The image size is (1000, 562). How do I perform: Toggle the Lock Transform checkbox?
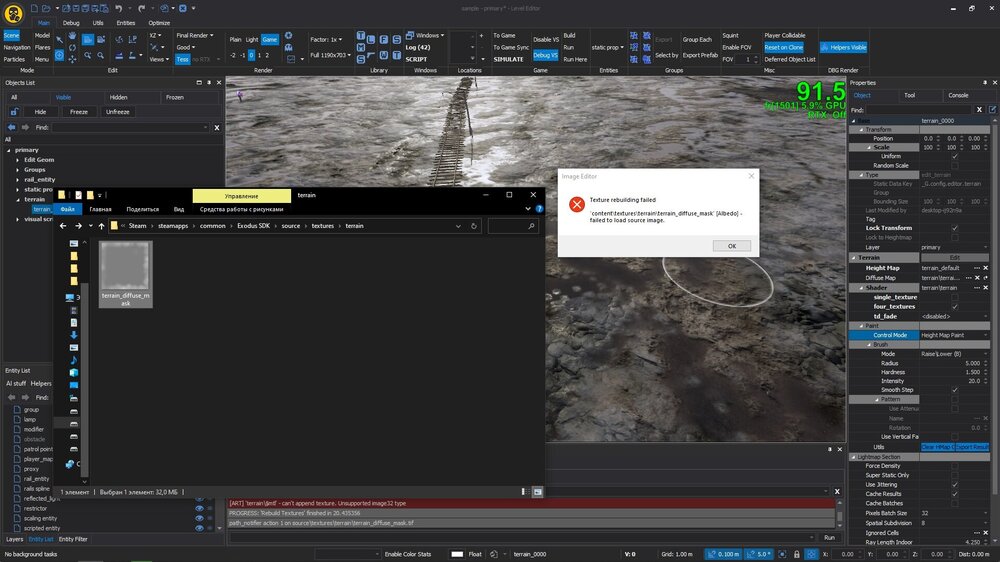point(955,228)
